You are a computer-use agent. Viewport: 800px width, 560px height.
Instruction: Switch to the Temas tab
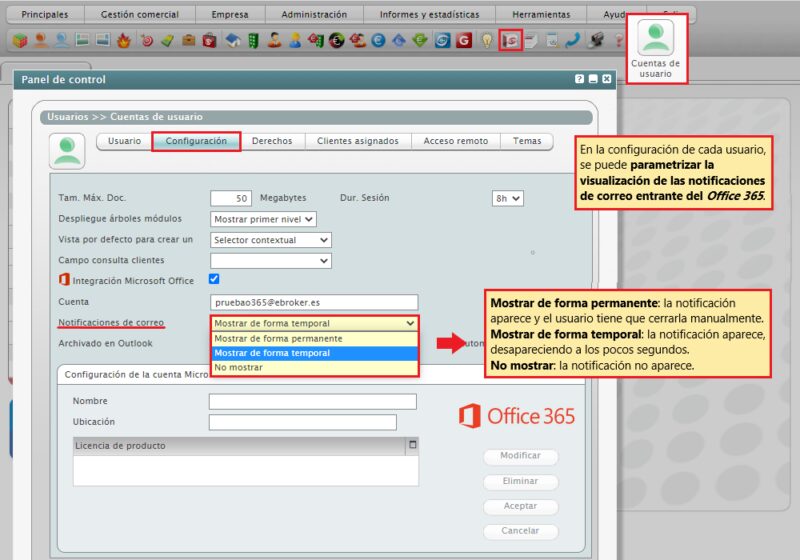click(527, 141)
